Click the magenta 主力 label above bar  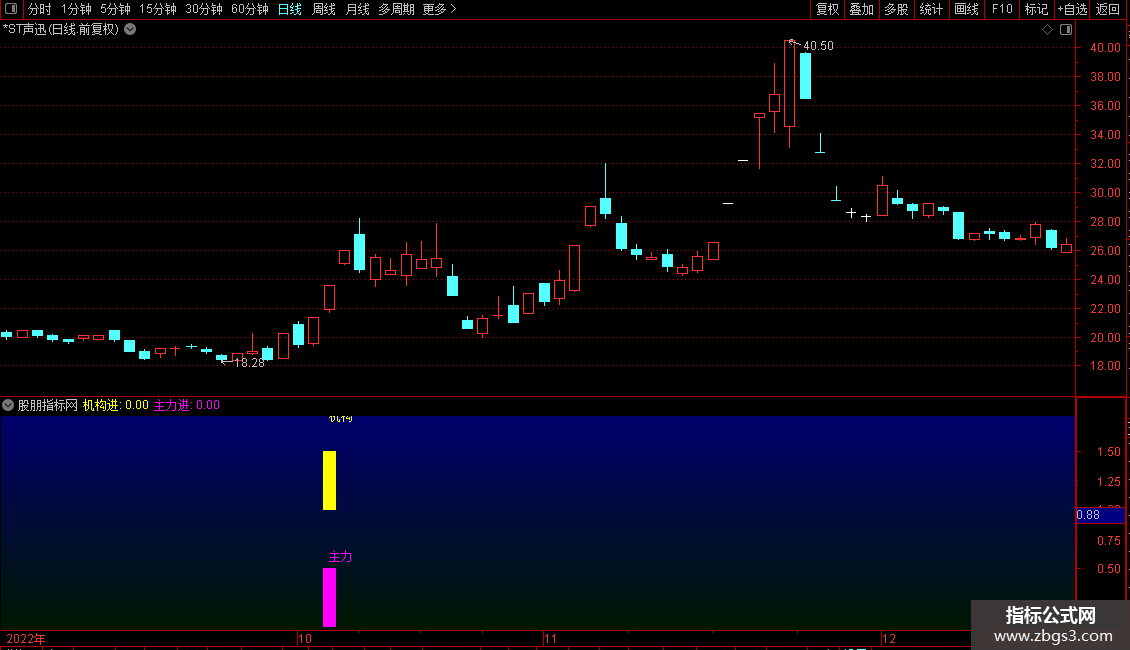(340, 557)
